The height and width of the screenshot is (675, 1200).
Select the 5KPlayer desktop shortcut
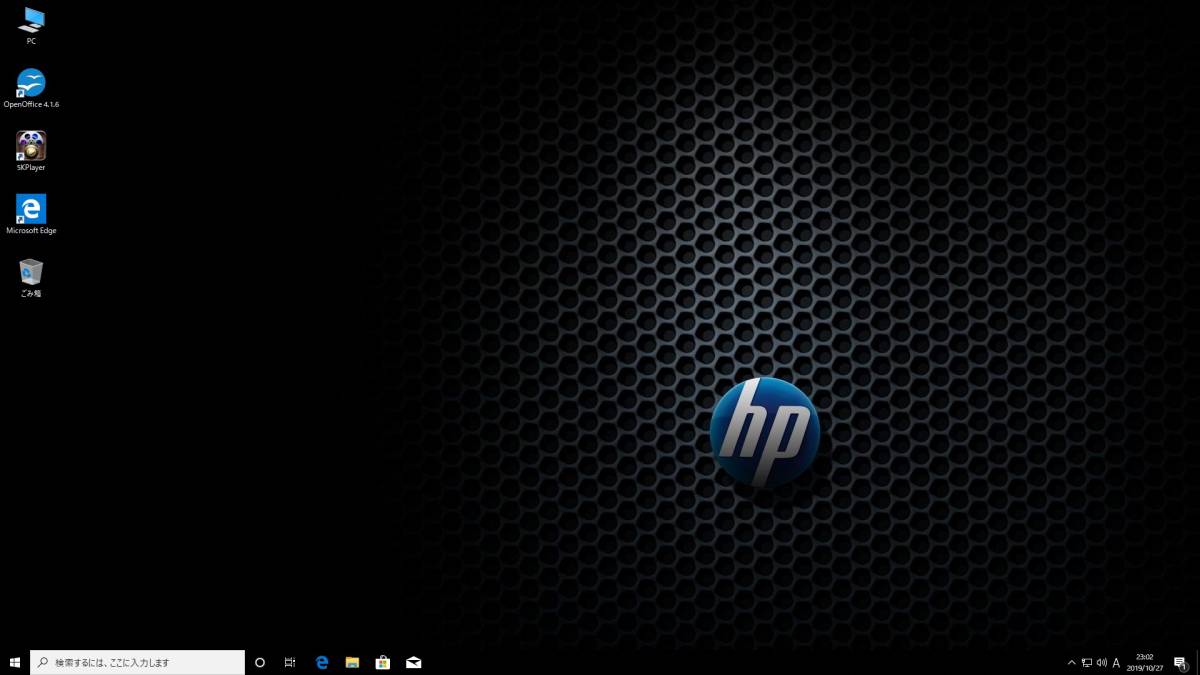tap(31, 151)
